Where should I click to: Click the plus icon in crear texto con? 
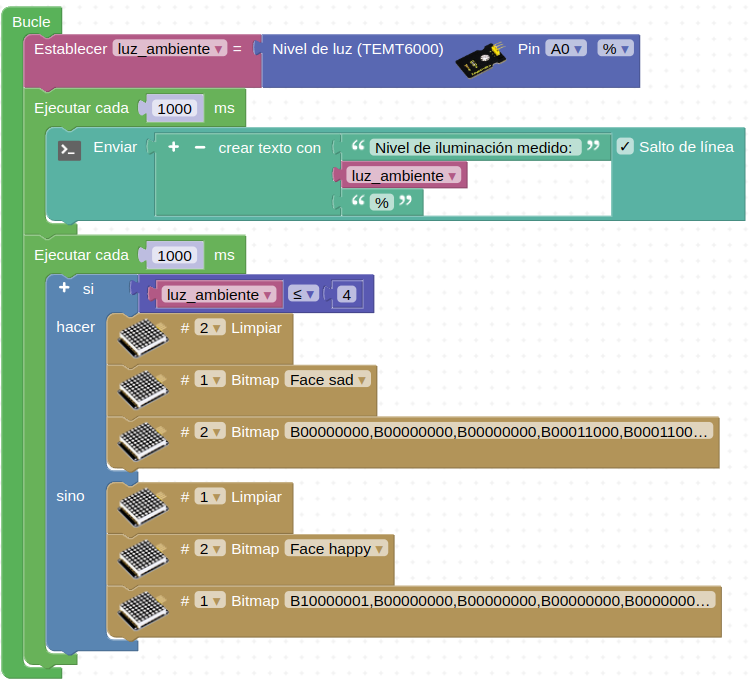pos(173,147)
